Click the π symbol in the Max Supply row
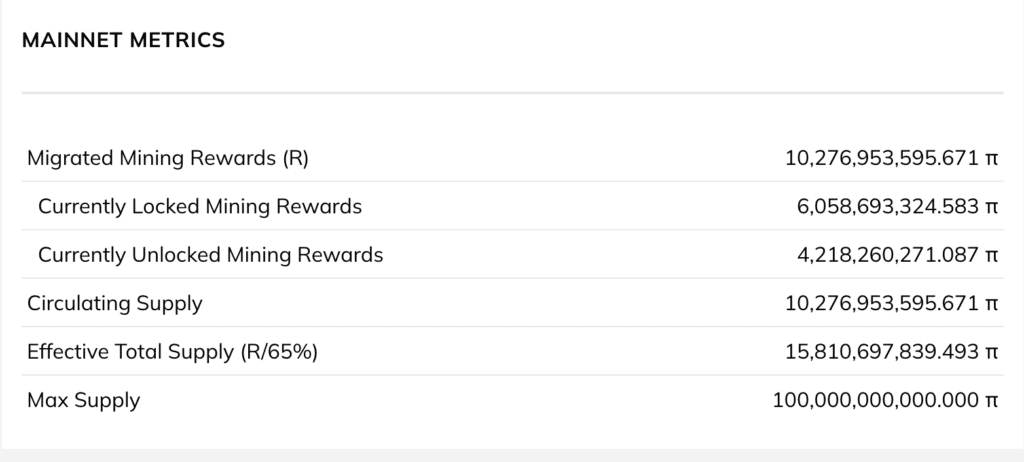 (x=993, y=401)
